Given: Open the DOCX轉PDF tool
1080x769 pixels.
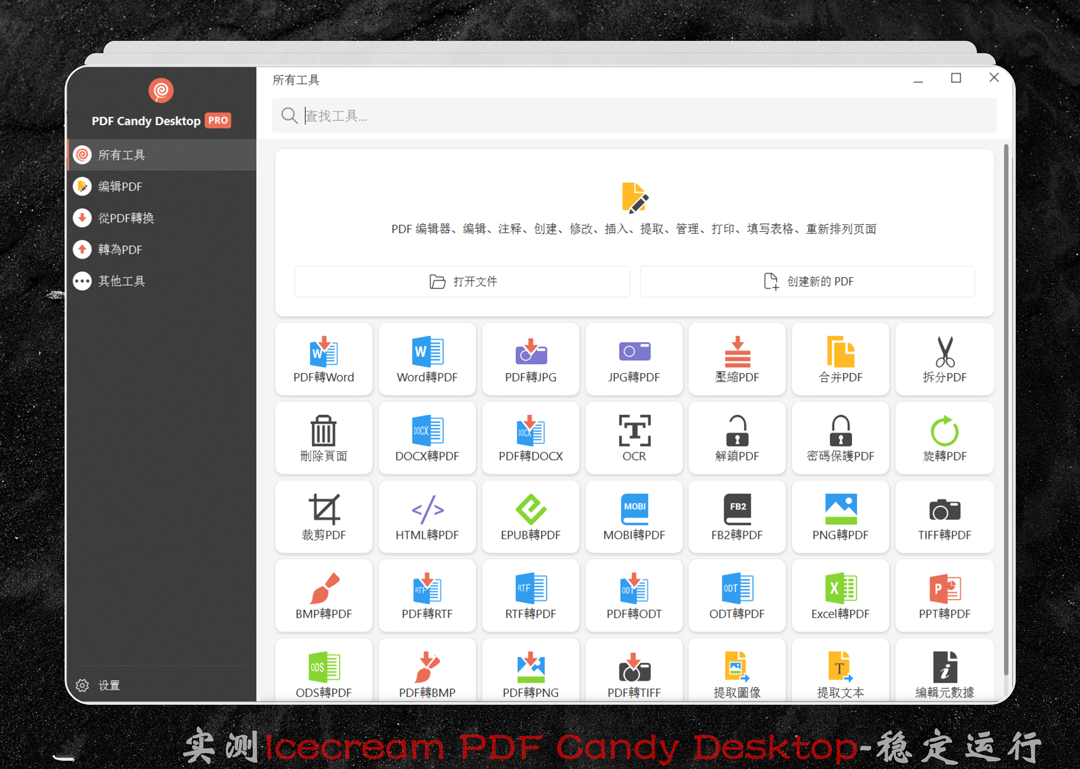Looking at the screenshot, I should [427, 438].
